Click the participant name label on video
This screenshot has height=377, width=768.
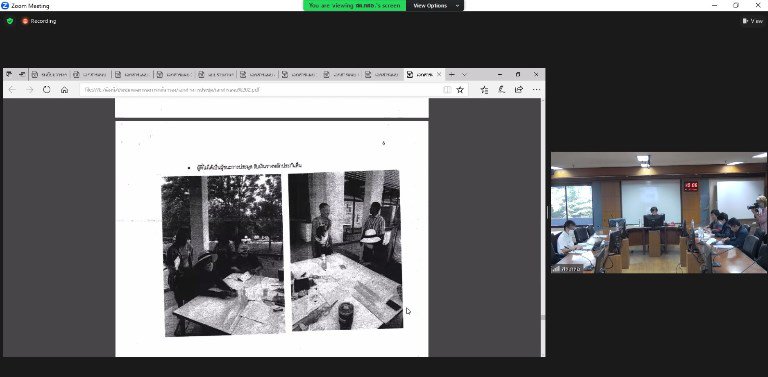(567, 269)
